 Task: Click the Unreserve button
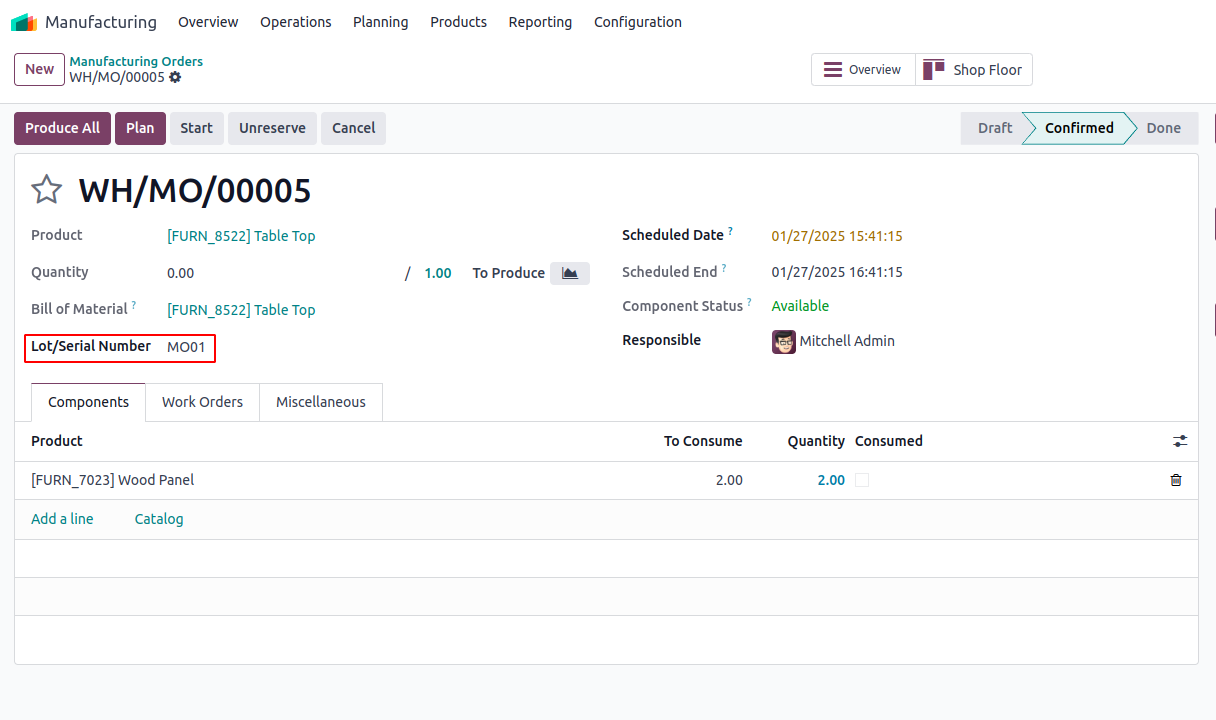click(x=272, y=128)
